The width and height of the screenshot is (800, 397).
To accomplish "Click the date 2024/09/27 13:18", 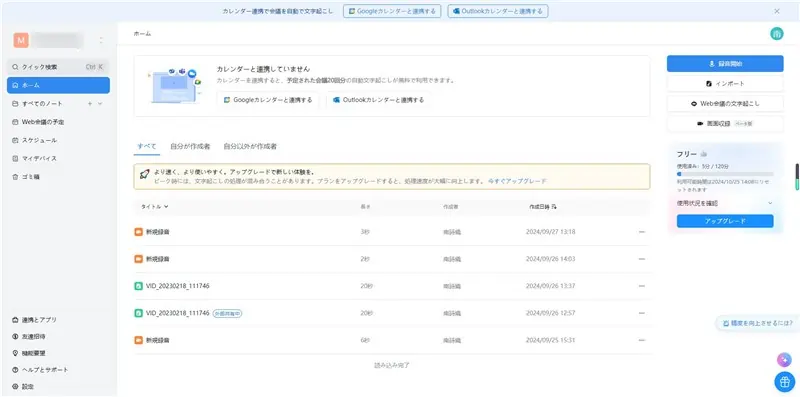I will 551,232.
